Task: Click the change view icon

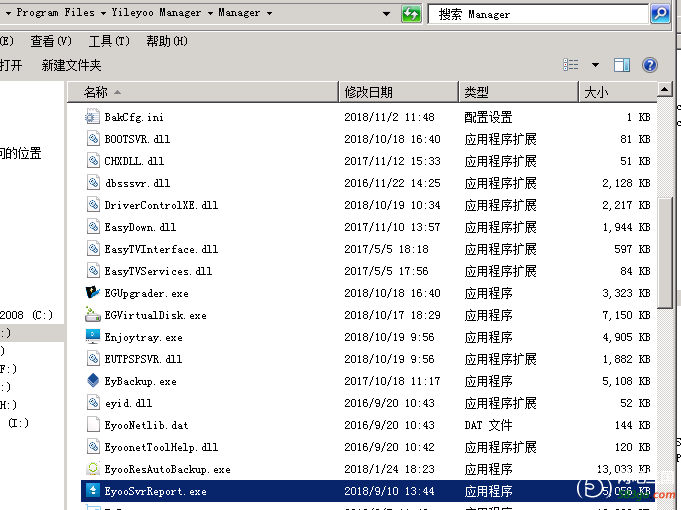Action: pyautogui.click(x=571, y=65)
